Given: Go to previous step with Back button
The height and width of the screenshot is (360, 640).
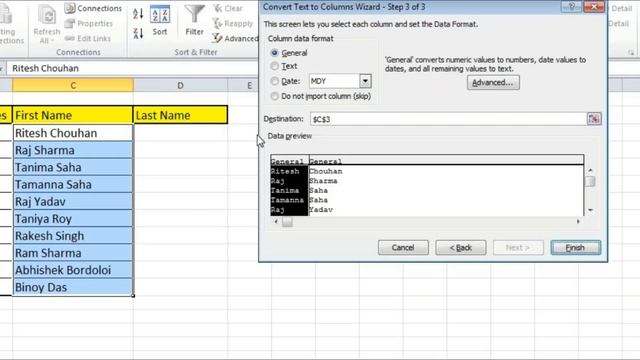Looking at the screenshot, I should (460, 247).
